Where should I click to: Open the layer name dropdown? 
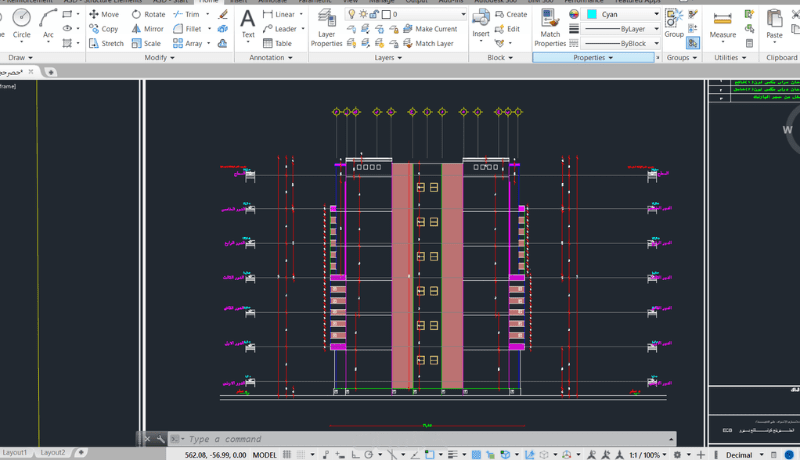463,14
